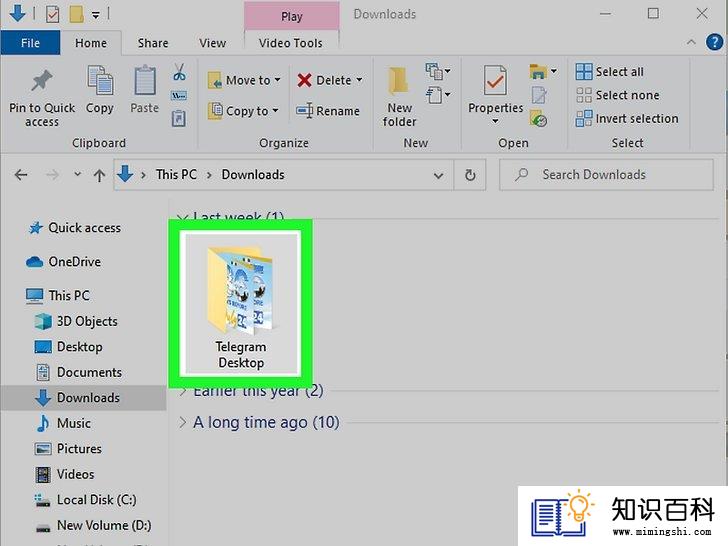Click the Cut scissors icon
The width and height of the screenshot is (728, 546).
179,72
